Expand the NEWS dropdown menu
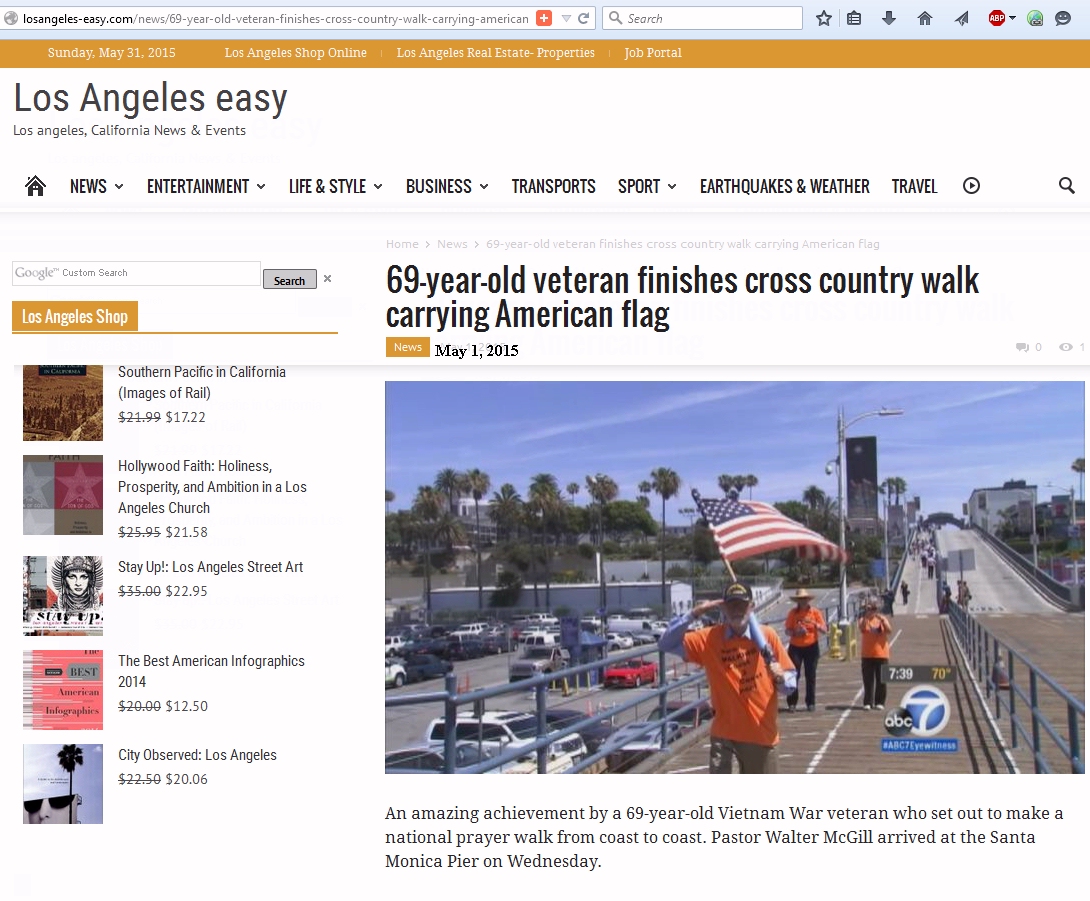The height and width of the screenshot is (901, 1090). point(96,186)
